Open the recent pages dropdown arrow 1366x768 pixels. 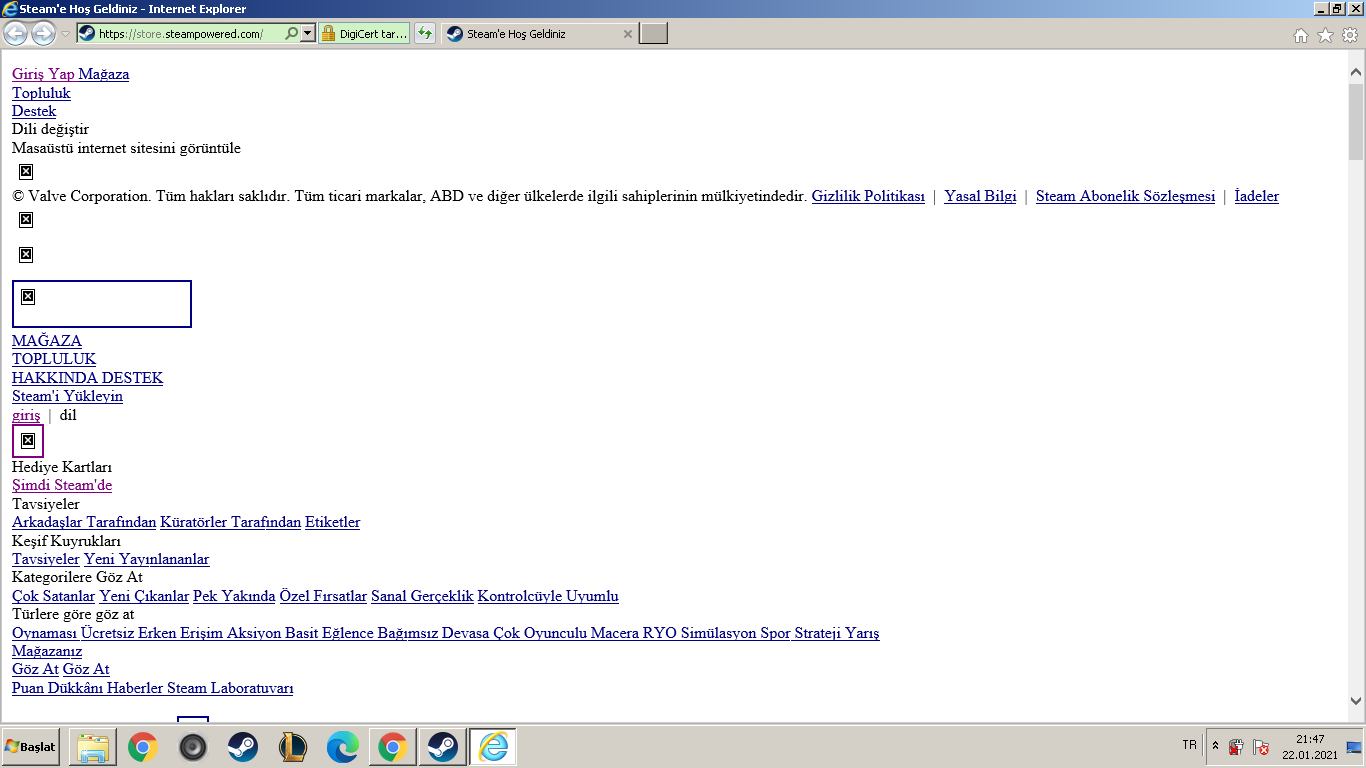(x=66, y=34)
